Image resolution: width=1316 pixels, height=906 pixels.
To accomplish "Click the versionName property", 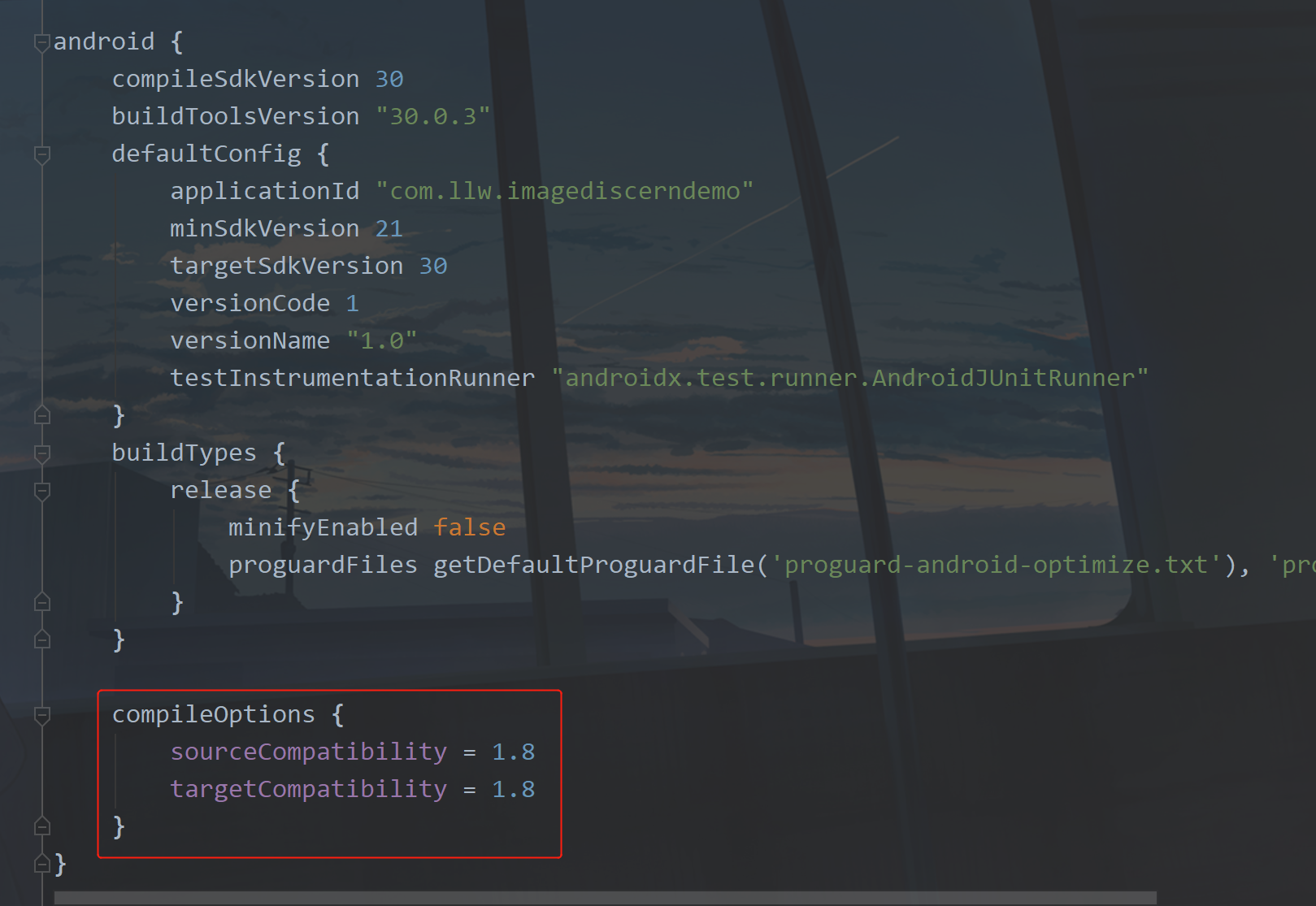I will pos(250,340).
